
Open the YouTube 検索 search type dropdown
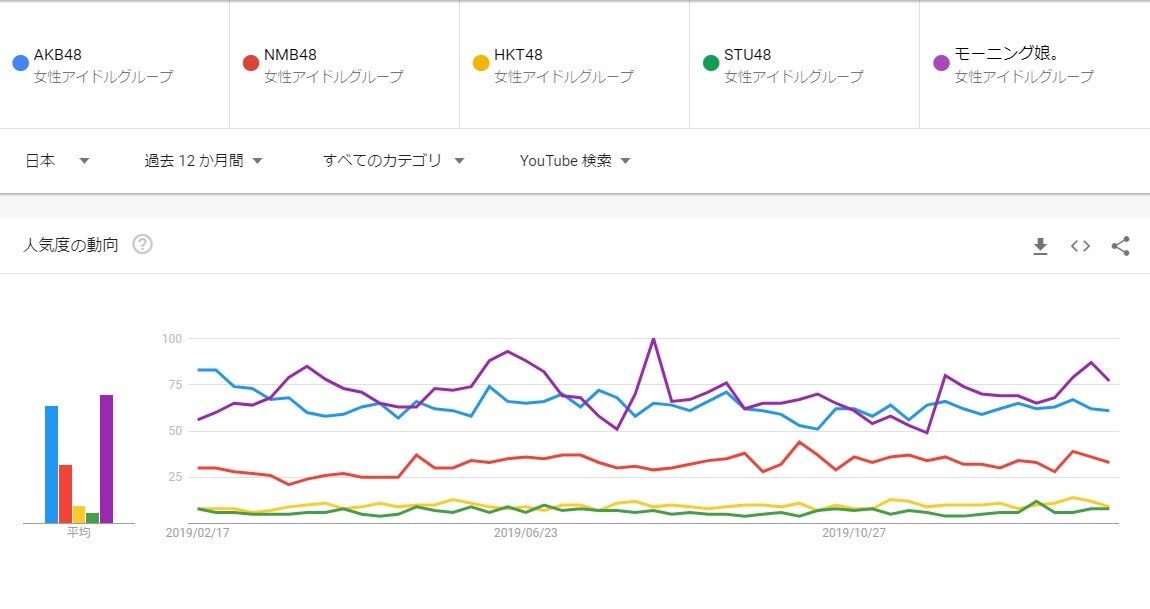point(575,161)
